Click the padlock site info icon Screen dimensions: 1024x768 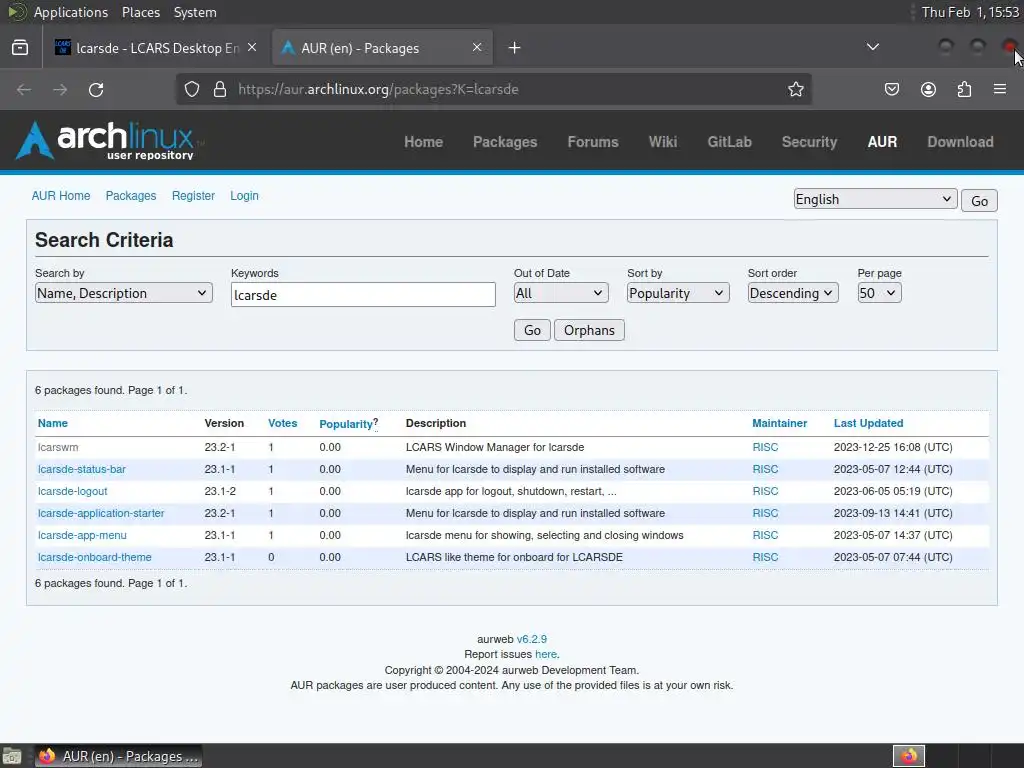pyautogui.click(x=220, y=89)
